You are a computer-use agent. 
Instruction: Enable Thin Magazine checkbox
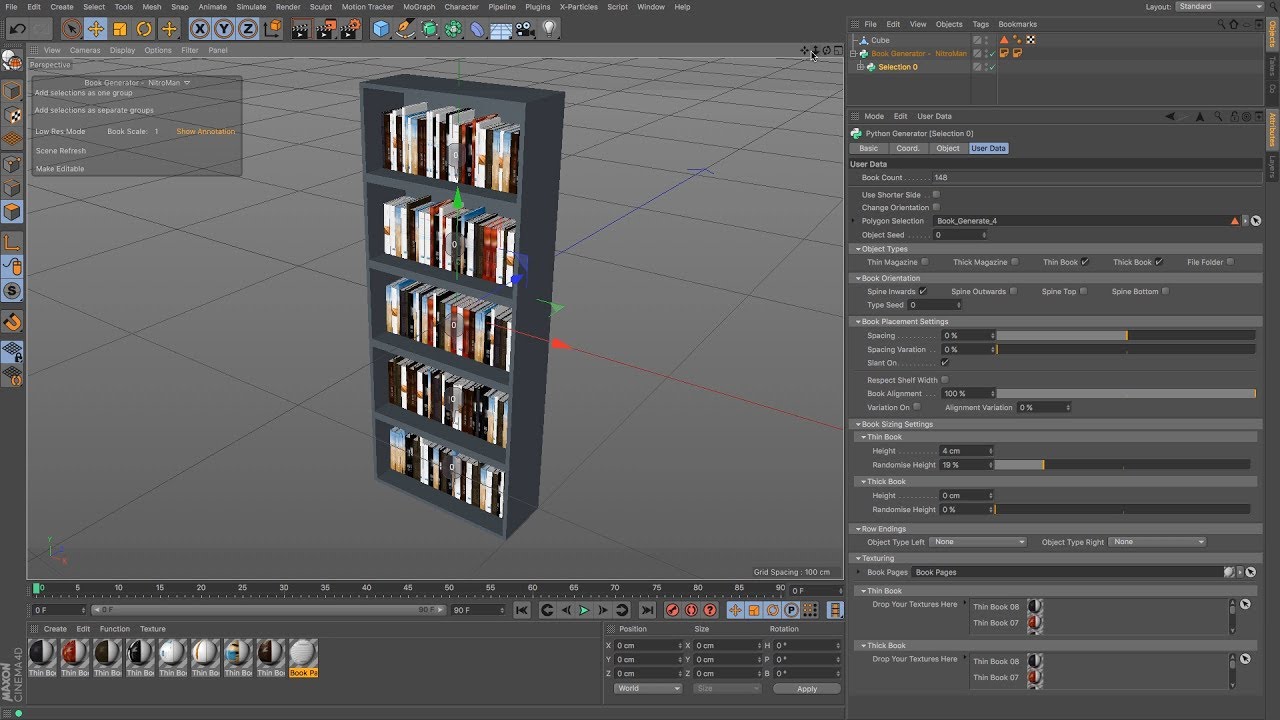[925, 262]
